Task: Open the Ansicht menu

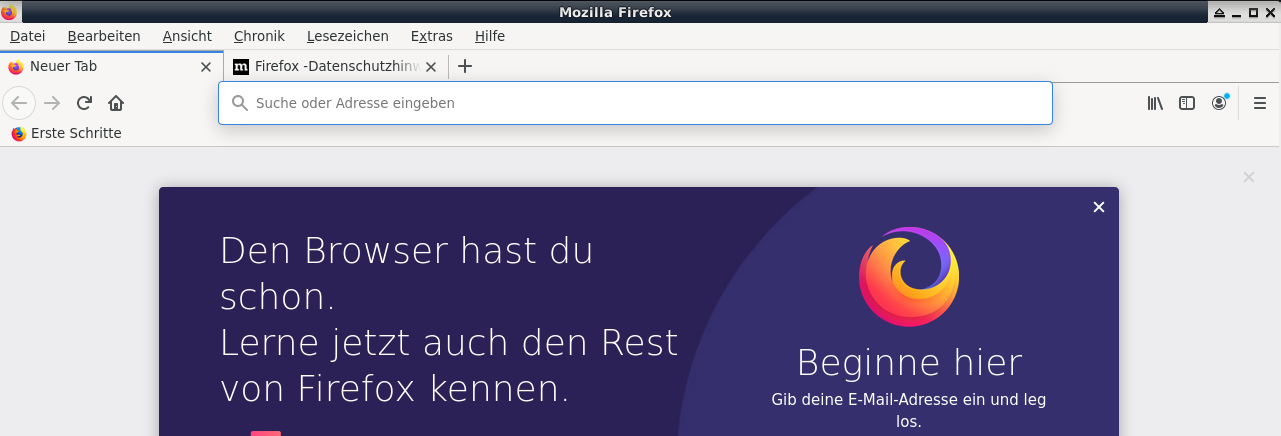Action: click(187, 36)
